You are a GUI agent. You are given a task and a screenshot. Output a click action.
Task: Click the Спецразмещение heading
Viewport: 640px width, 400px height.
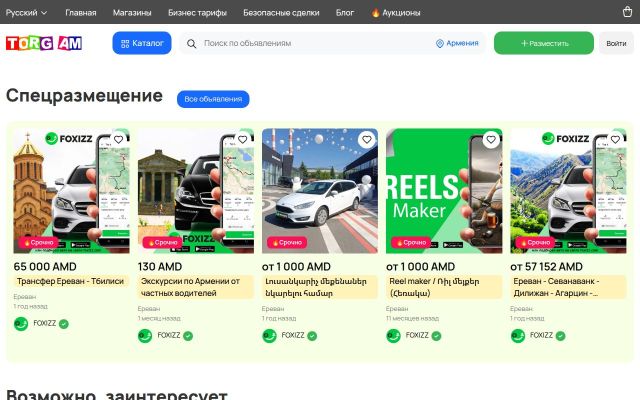pyautogui.click(x=84, y=96)
